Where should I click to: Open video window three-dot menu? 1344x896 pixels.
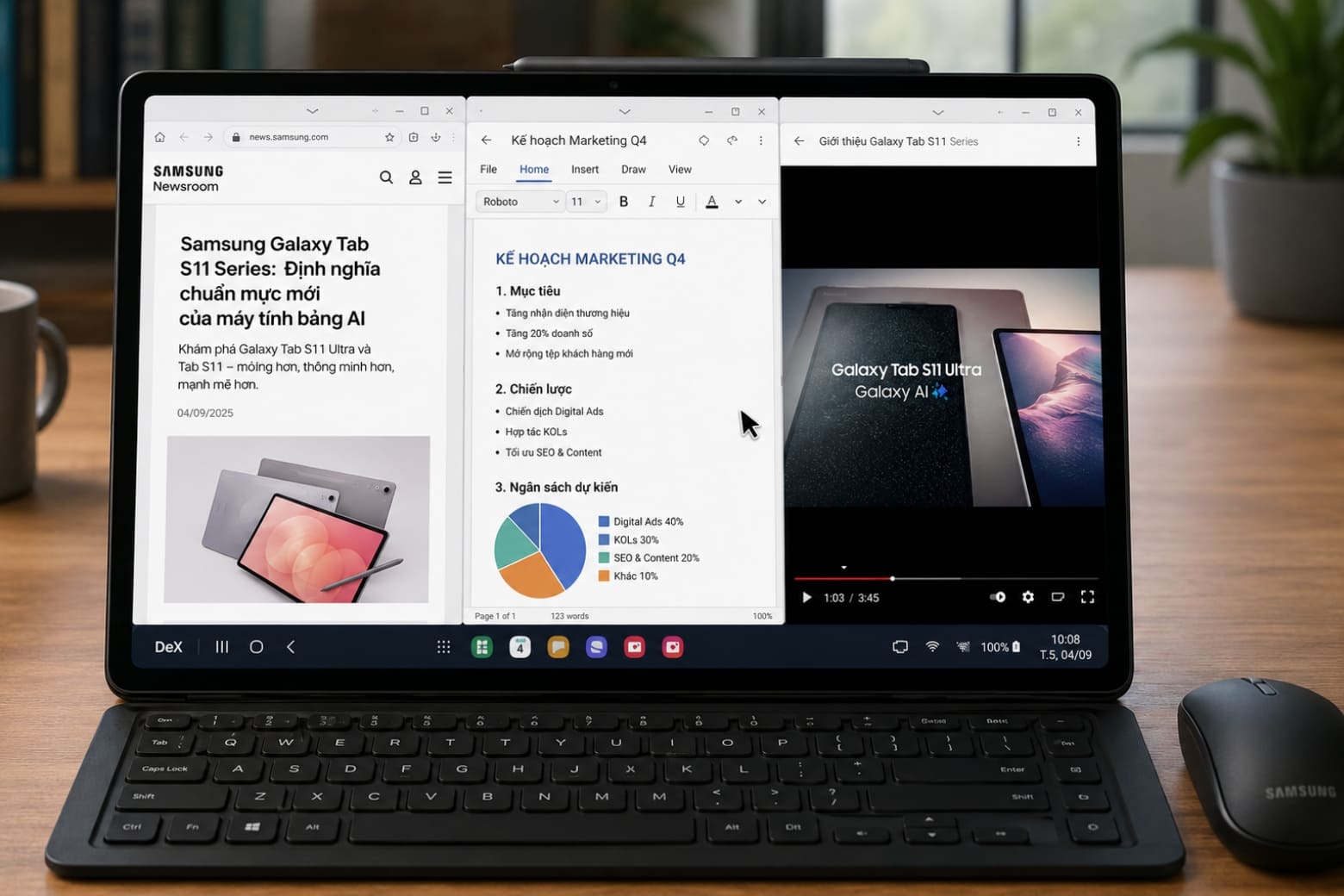pos(1078,141)
